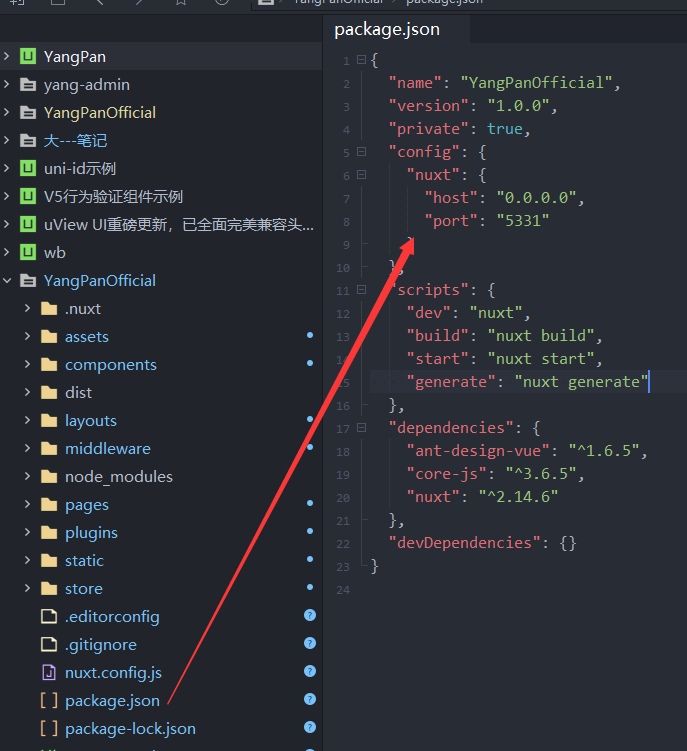Click the yellow folder icon of static
Screen dimensions: 687x751
[49, 561]
